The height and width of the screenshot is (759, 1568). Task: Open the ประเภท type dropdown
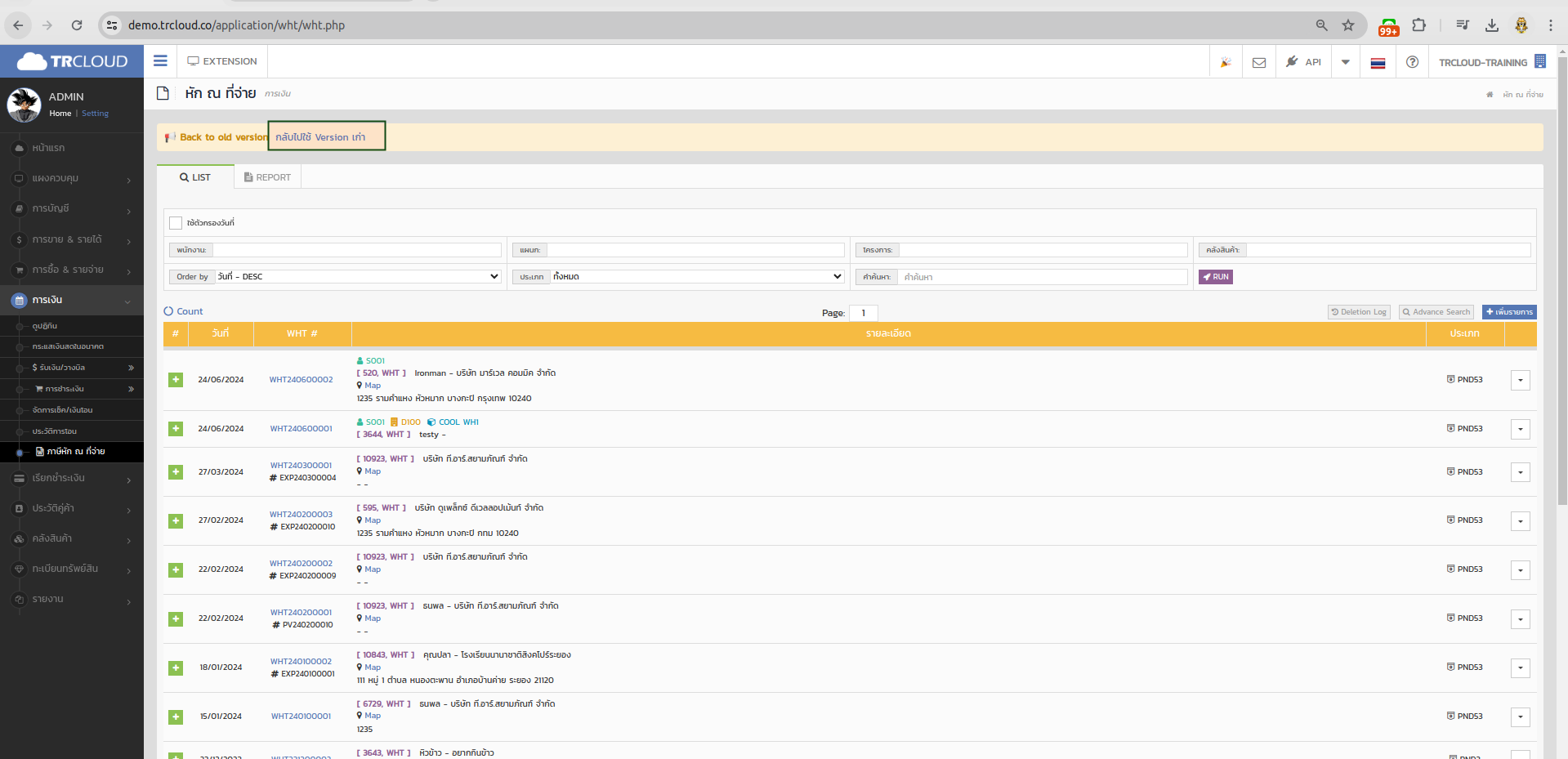coord(697,277)
